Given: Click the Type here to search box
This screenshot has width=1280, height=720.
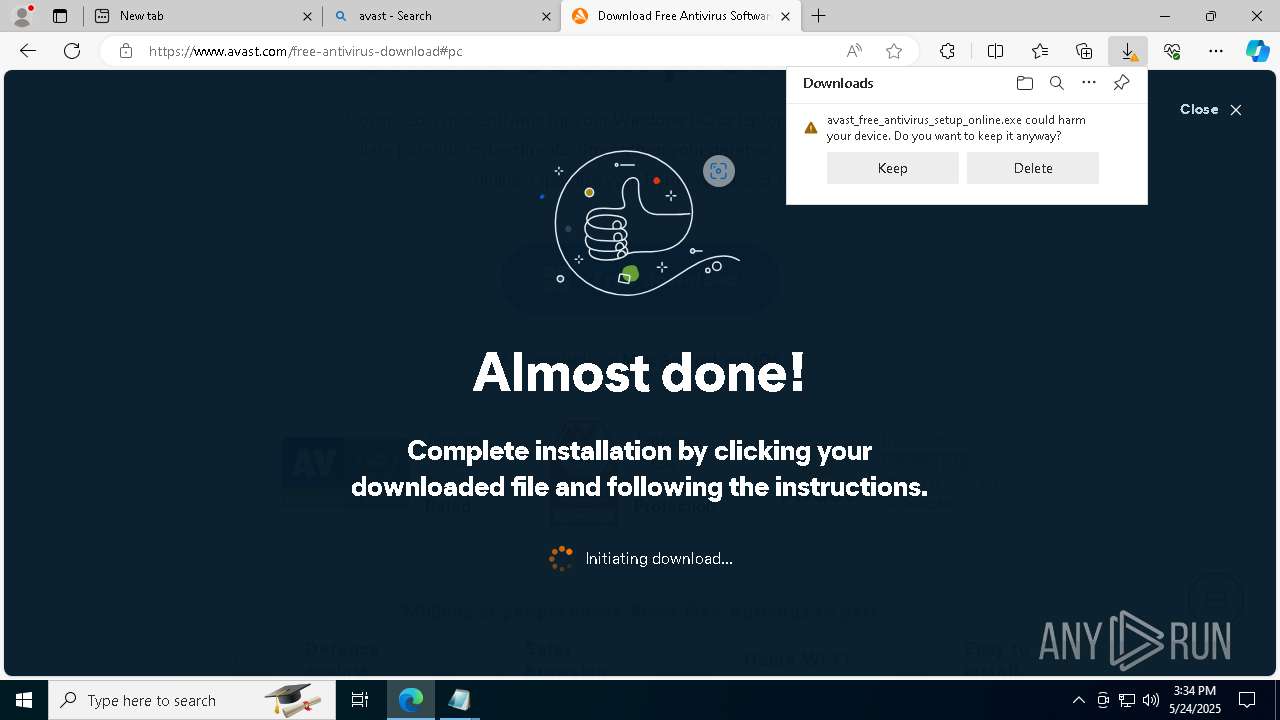Looking at the screenshot, I should [x=192, y=700].
